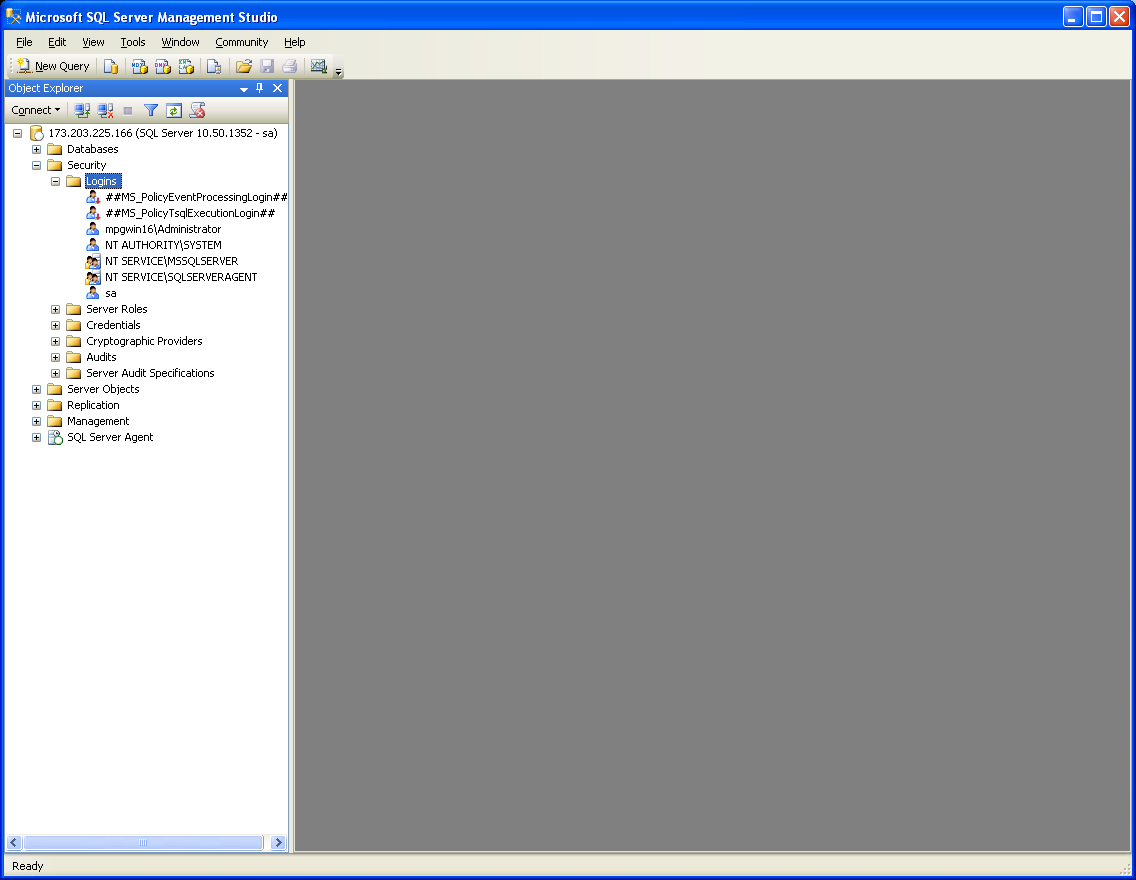Toggle Object Explorer auto-hide pin
The height and width of the screenshot is (880, 1136).
[259, 88]
